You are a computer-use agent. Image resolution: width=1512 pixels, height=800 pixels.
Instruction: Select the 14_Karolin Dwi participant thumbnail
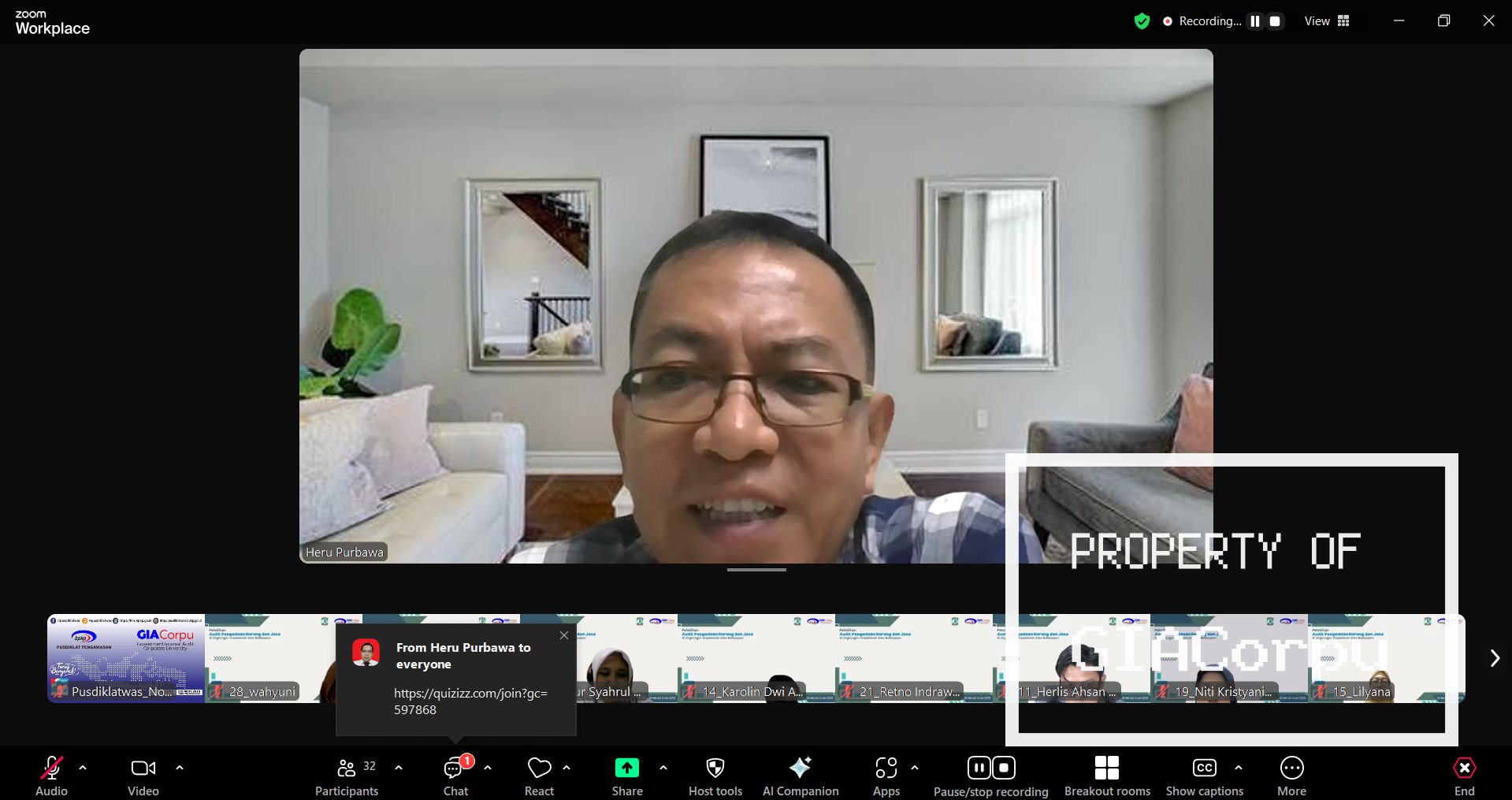coord(756,658)
